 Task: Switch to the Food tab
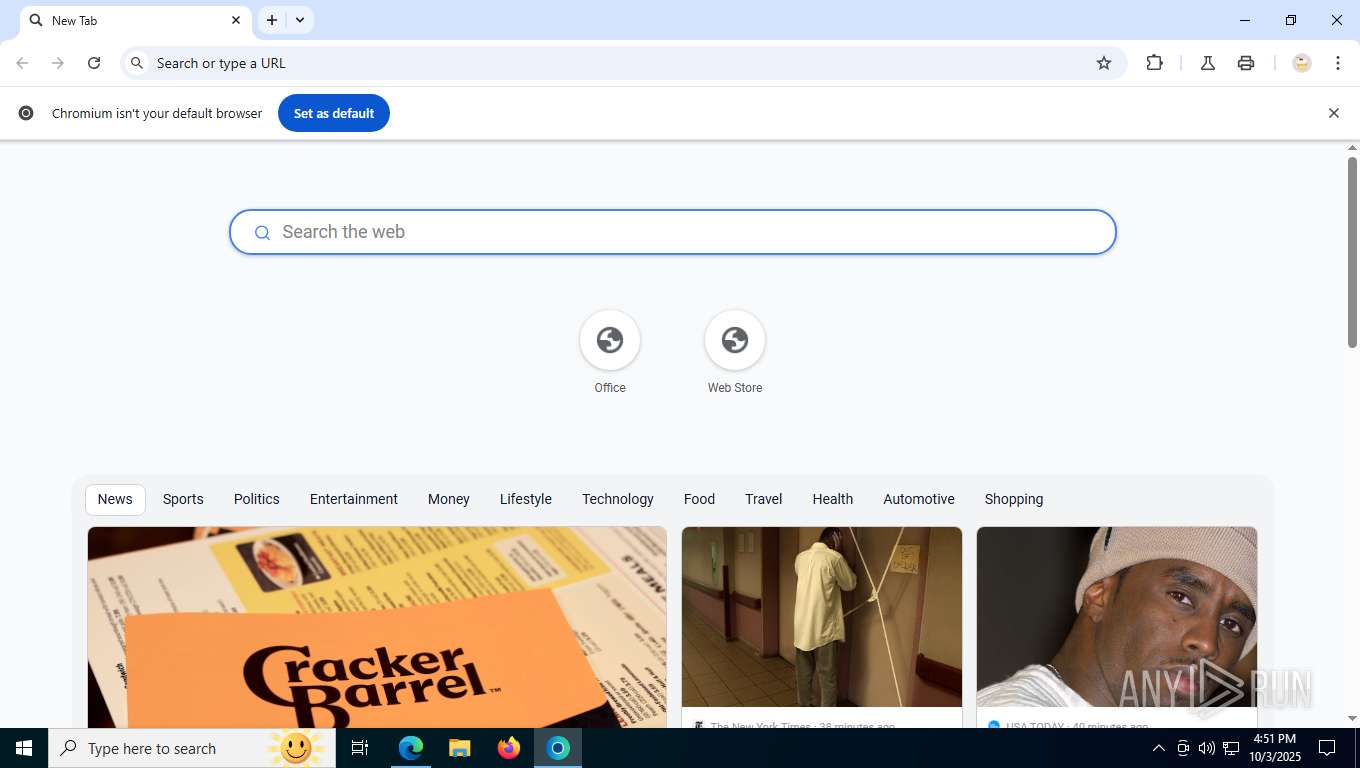tap(699, 499)
